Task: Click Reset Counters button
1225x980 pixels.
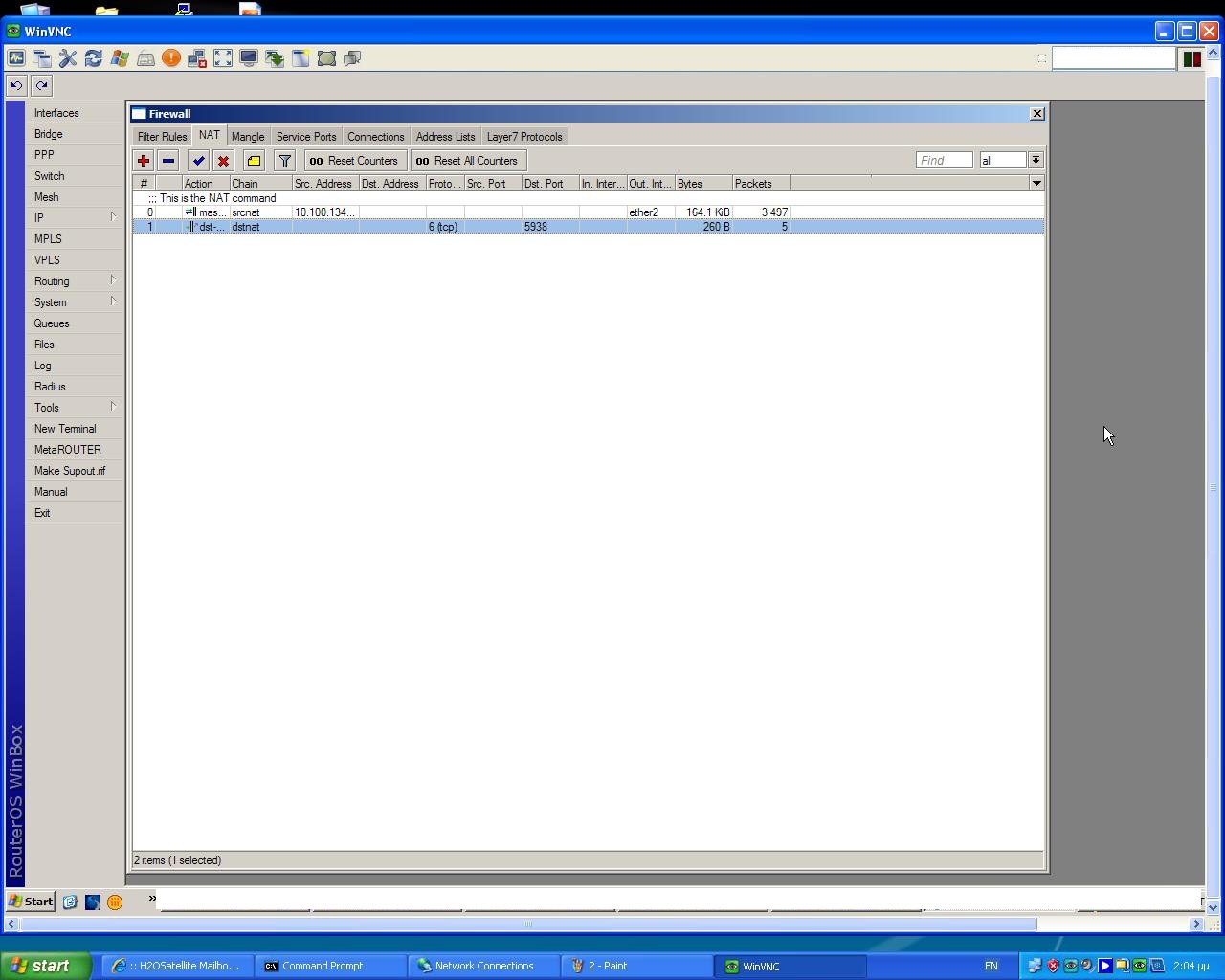Action: click(x=355, y=161)
